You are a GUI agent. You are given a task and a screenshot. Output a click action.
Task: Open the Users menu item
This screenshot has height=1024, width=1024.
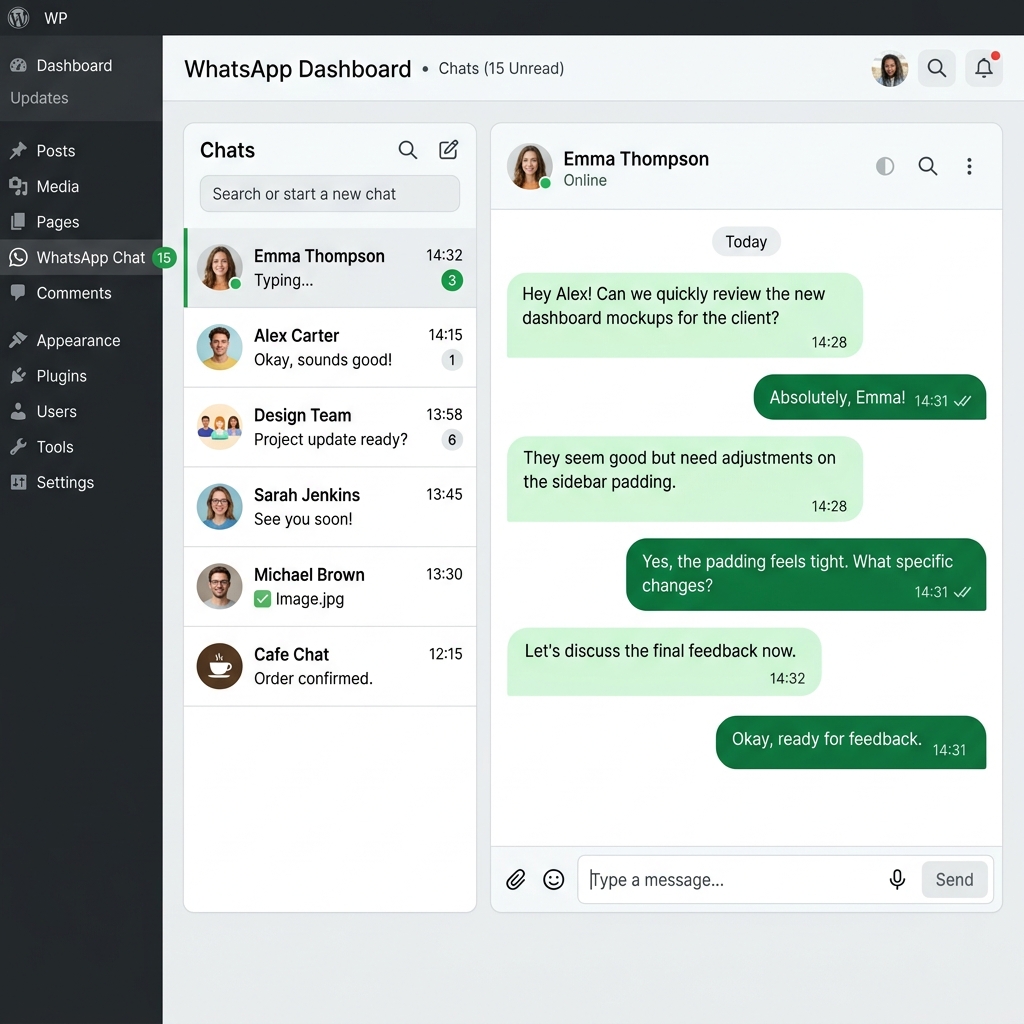81,411
